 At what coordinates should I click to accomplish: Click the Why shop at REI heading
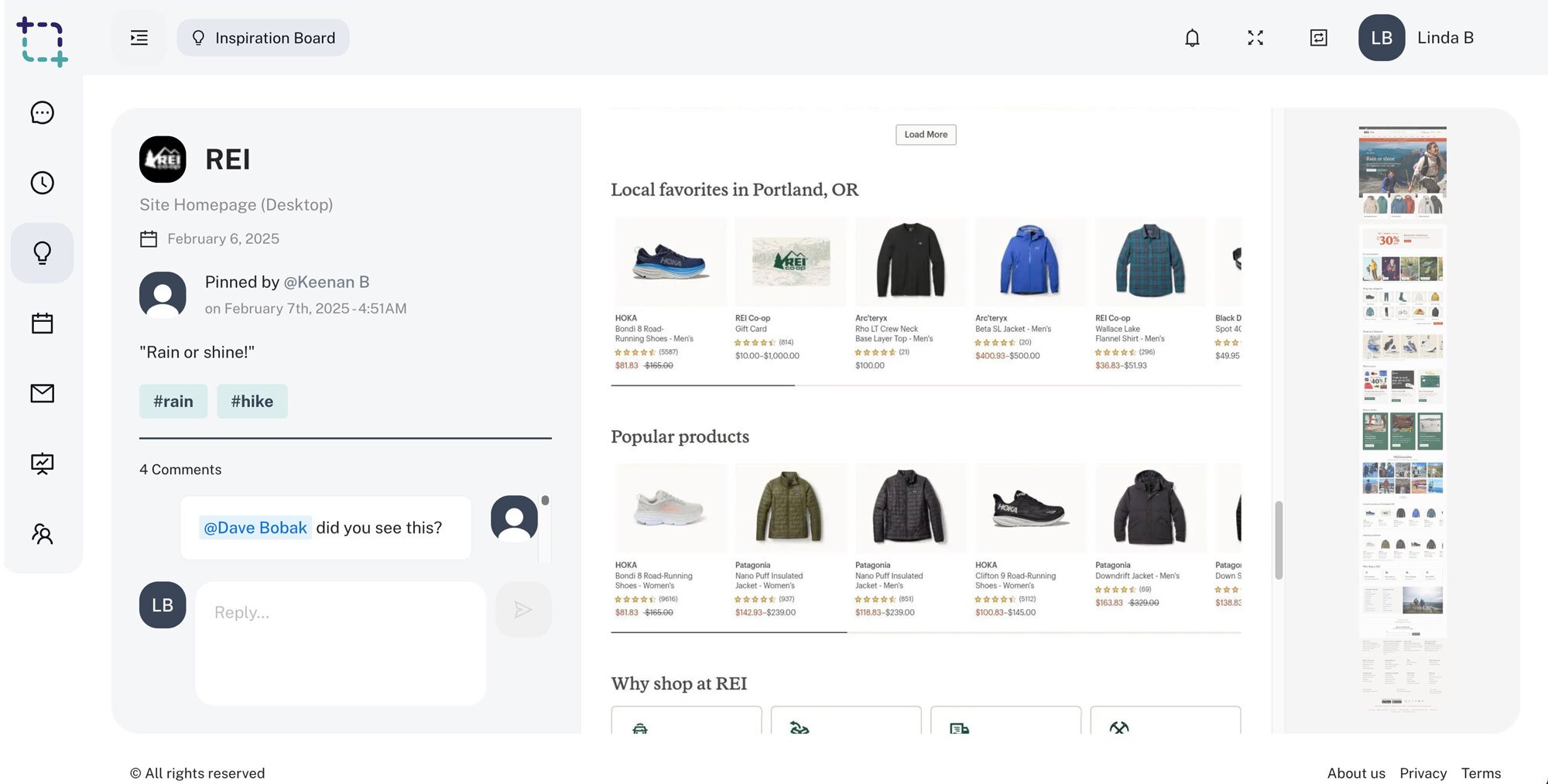coord(679,683)
